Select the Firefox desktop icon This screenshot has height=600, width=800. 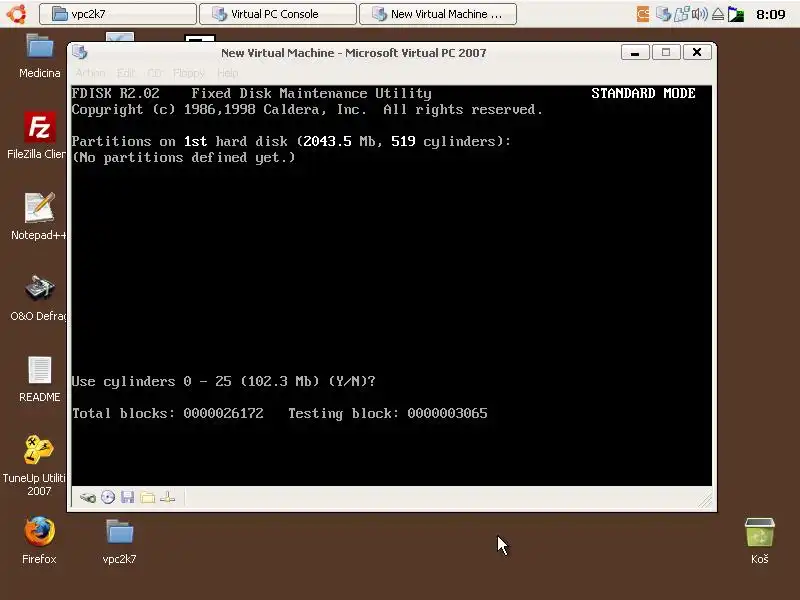tap(39, 541)
